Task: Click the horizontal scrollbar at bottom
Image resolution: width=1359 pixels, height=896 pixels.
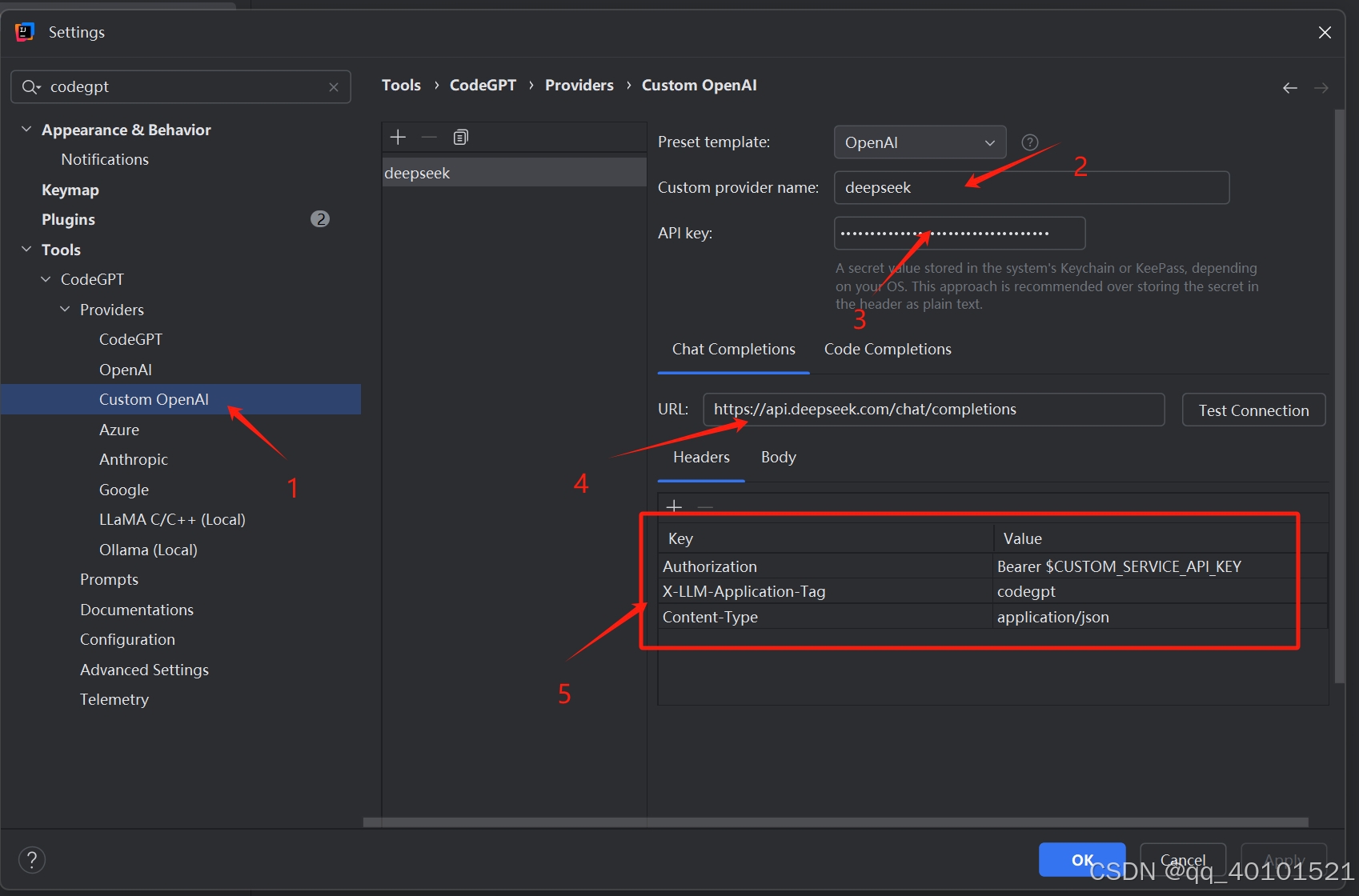Action: coord(836,822)
